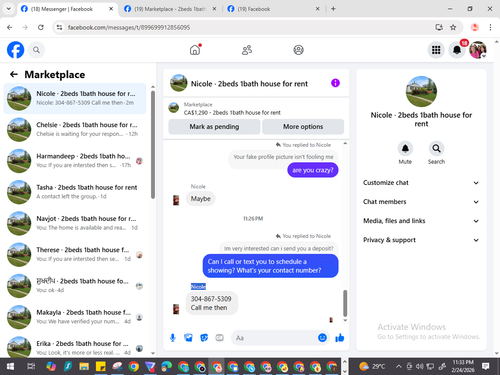Send a thumbs up like
The image size is (500, 375).
click(340, 338)
